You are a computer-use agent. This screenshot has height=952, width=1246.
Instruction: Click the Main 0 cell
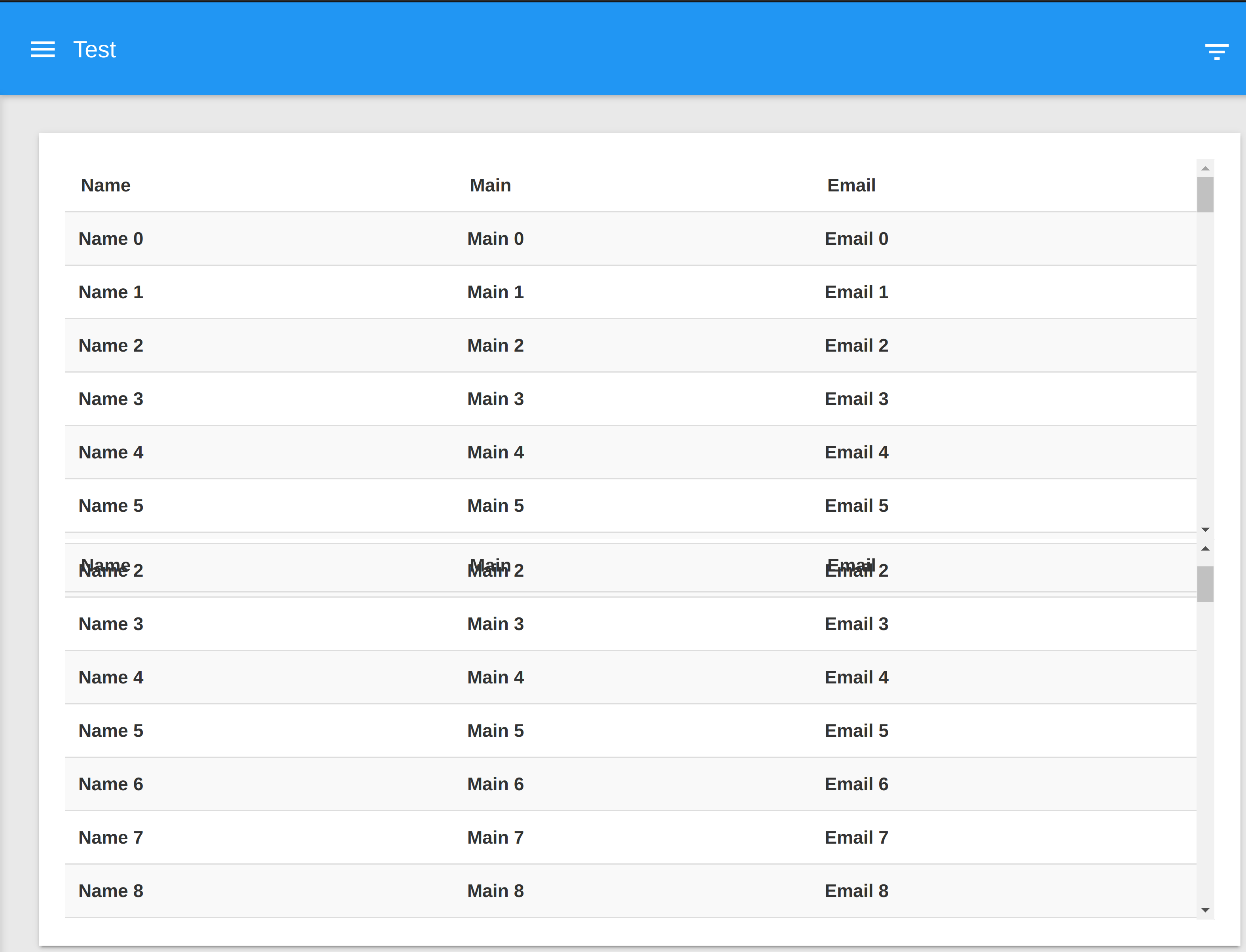tap(495, 238)
